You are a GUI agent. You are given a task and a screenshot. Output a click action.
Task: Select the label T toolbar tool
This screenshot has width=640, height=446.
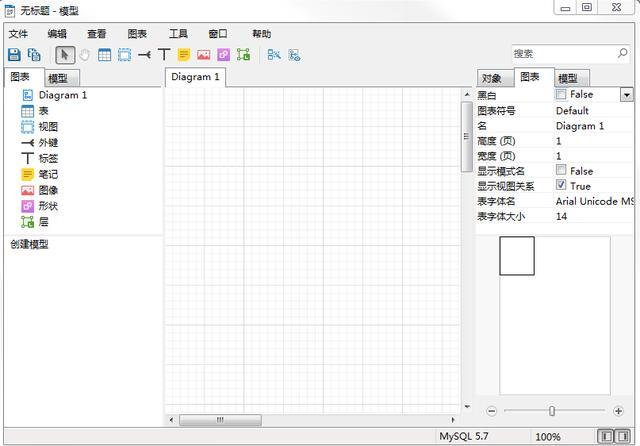(x=164, y=54)
